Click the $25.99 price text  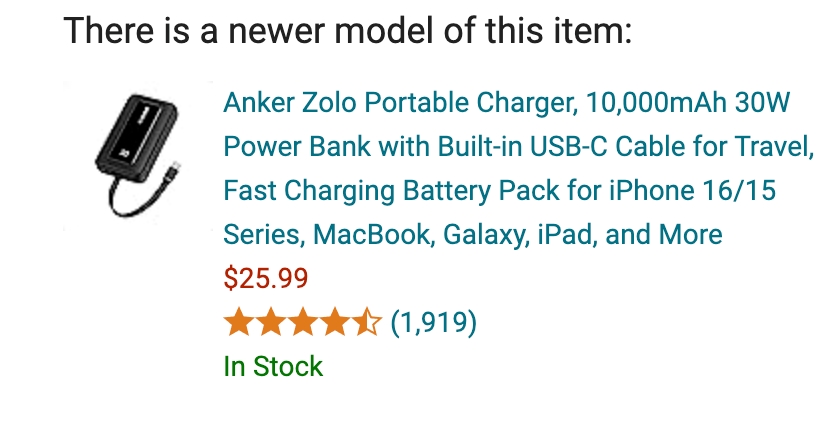coord(266,278)
